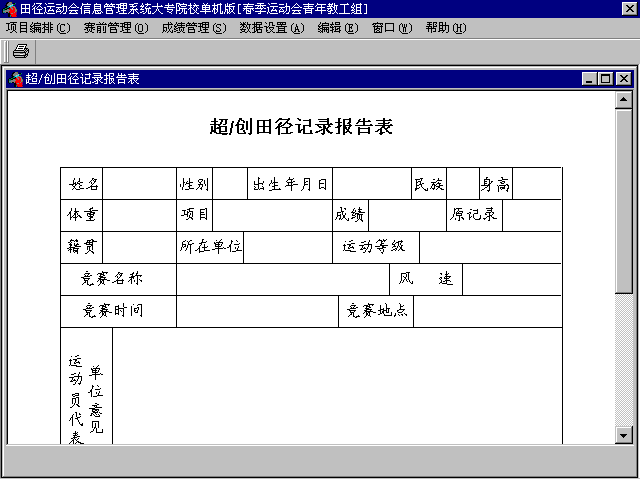Click the empty cell next to 姓名
The height and width of the screenshot is (480, 640).
click(x=140, y=184)
